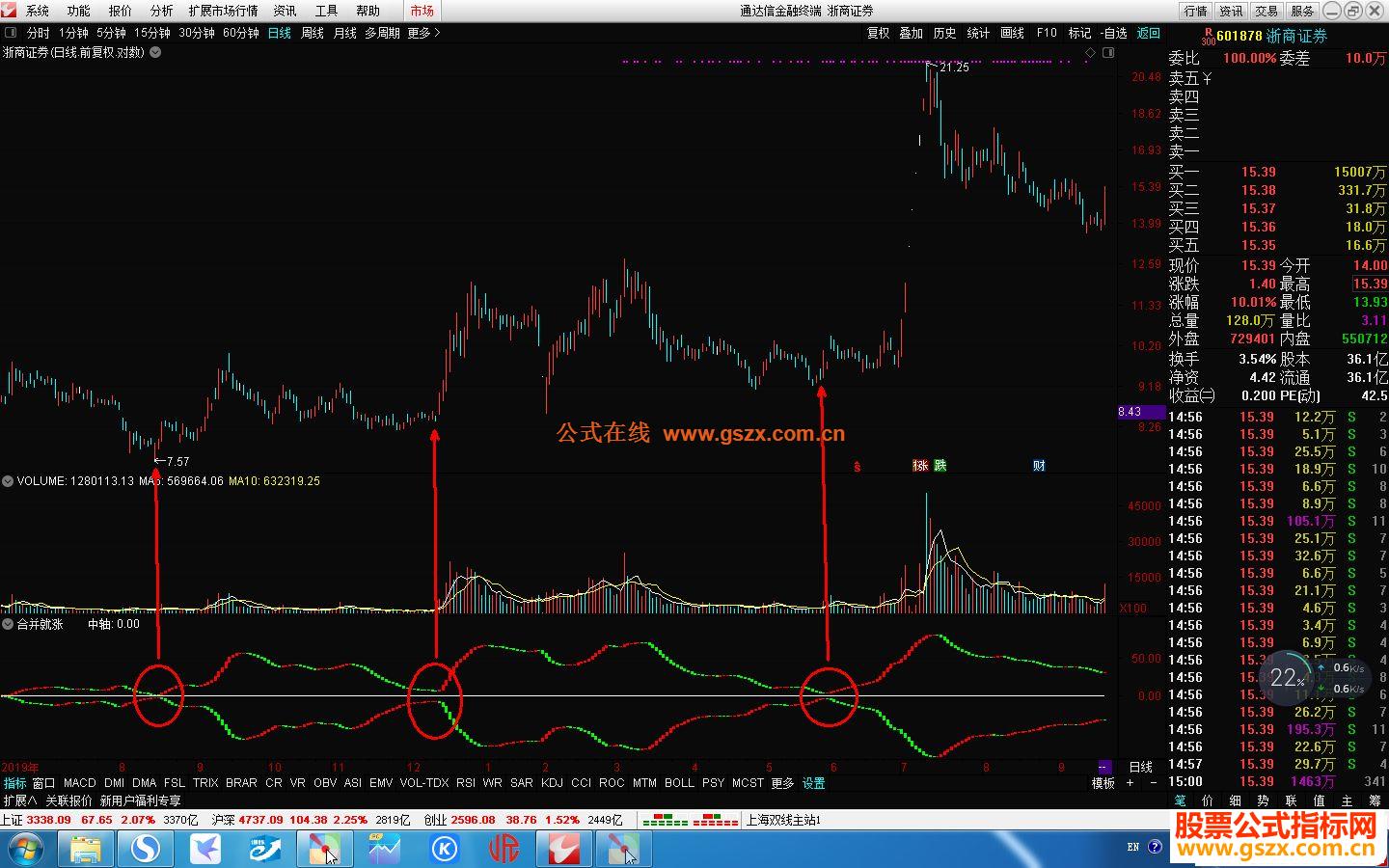Viewport: 1389px width, 868px height.
Task: Click the red 市场 button in the menu bar
Action: pyautogui.click(x=422, y=11)
